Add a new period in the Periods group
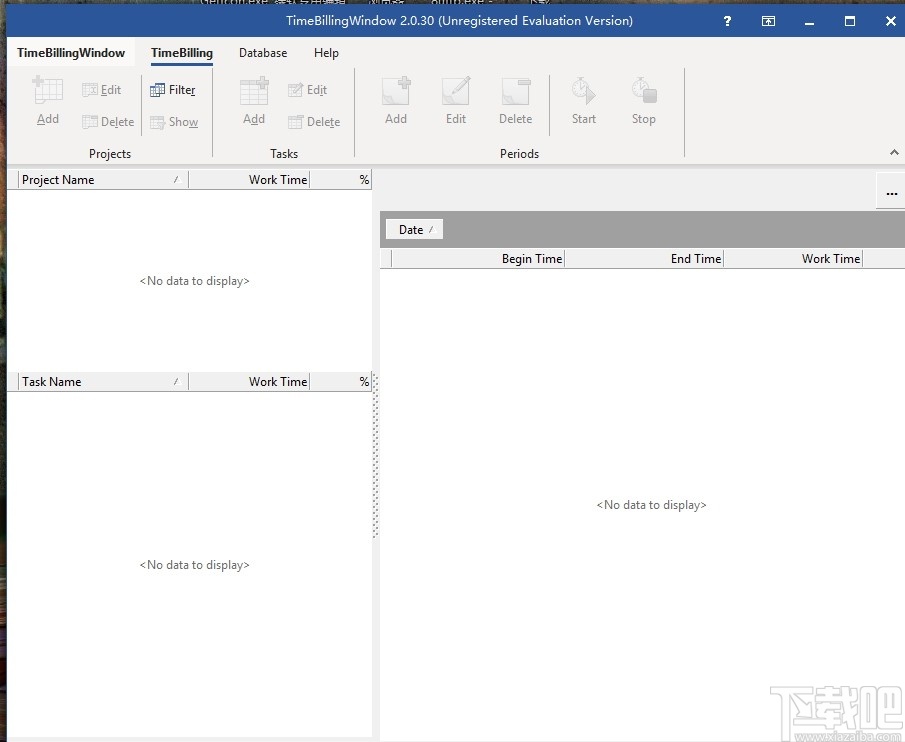Viewport: 905px width, 742px height. 396,100
